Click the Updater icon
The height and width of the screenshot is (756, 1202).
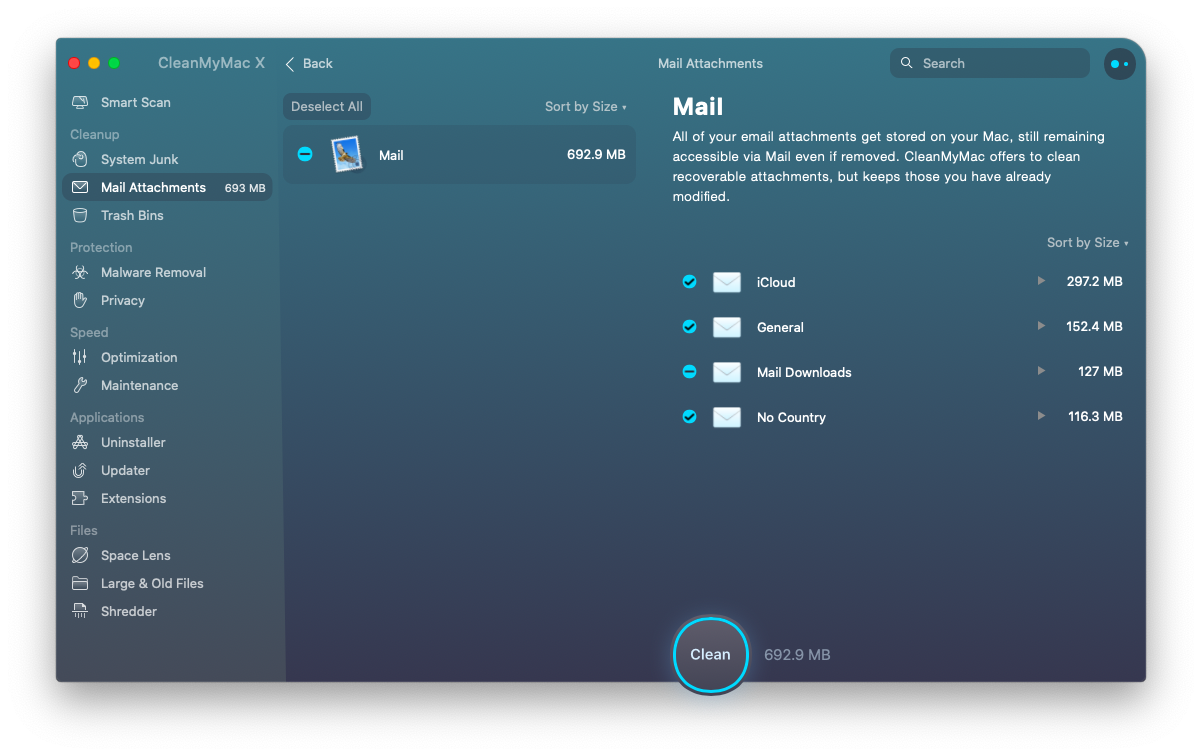(x=80, y=470)
